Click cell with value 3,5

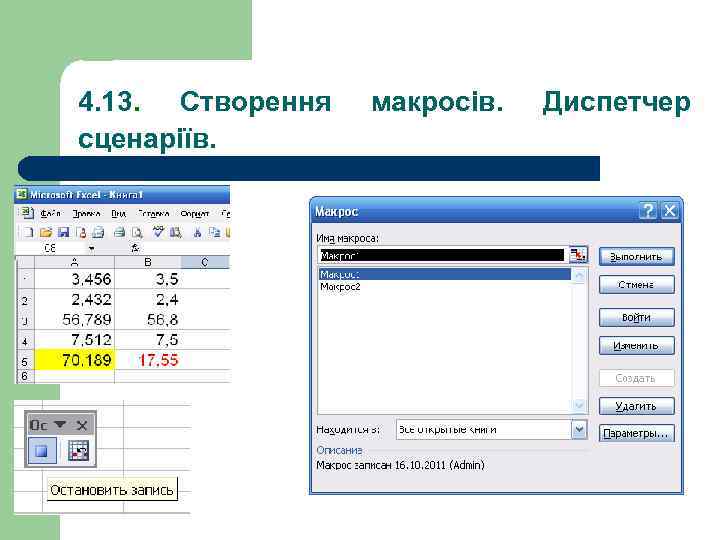coord(147,279)
